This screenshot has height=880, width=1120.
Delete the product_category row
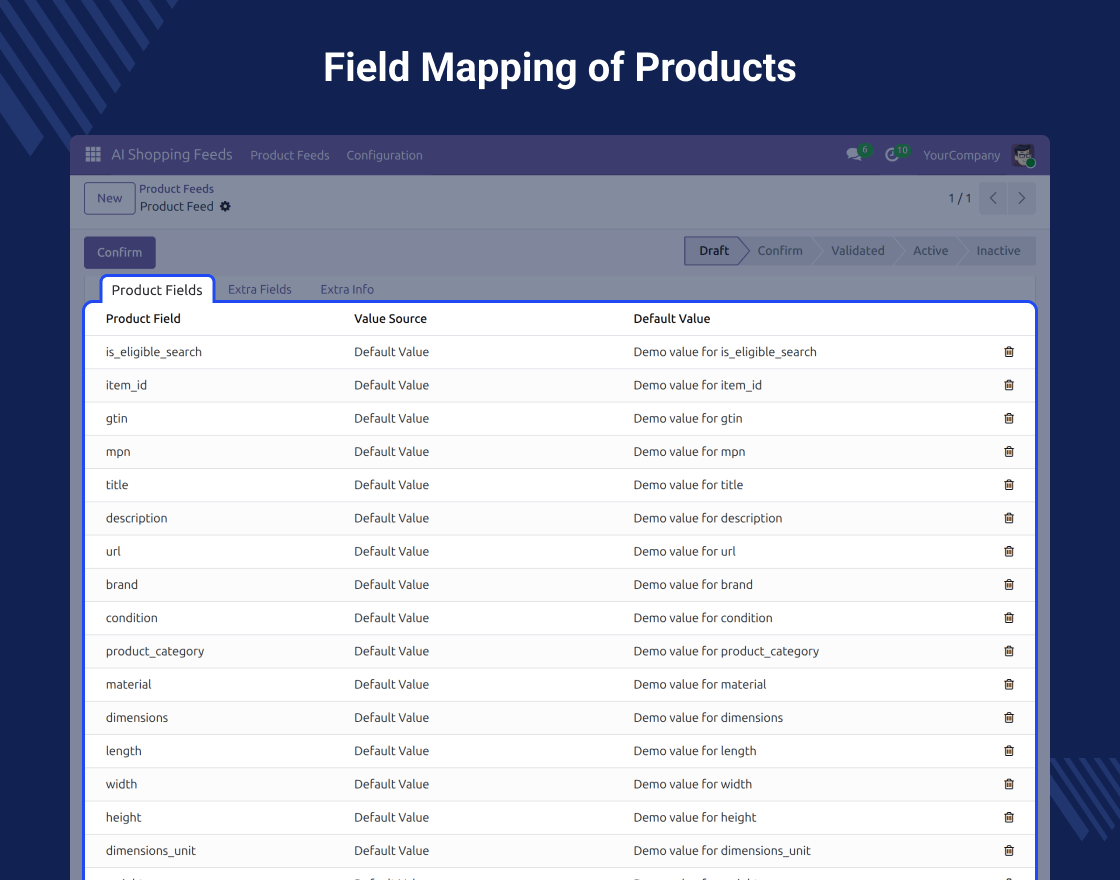1009,651
